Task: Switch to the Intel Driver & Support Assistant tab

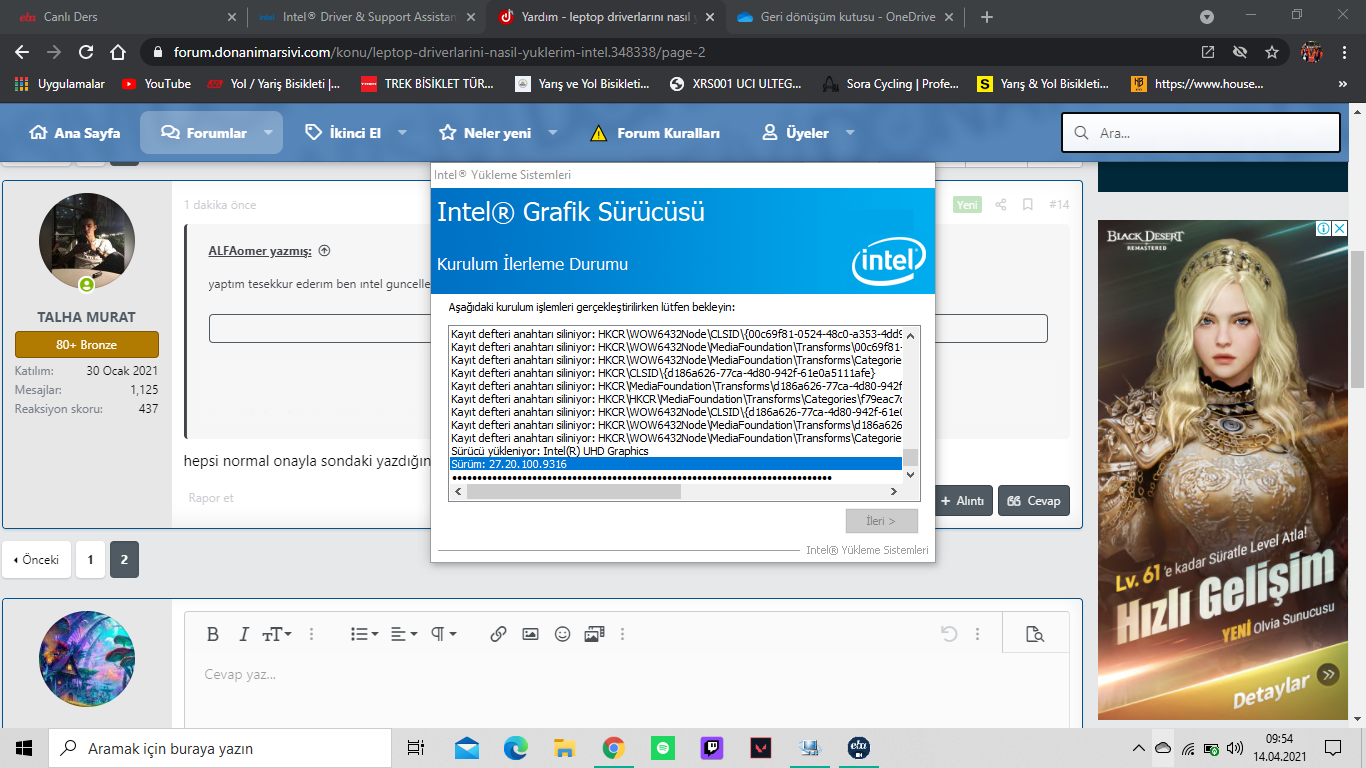Action: coord(365,17)
